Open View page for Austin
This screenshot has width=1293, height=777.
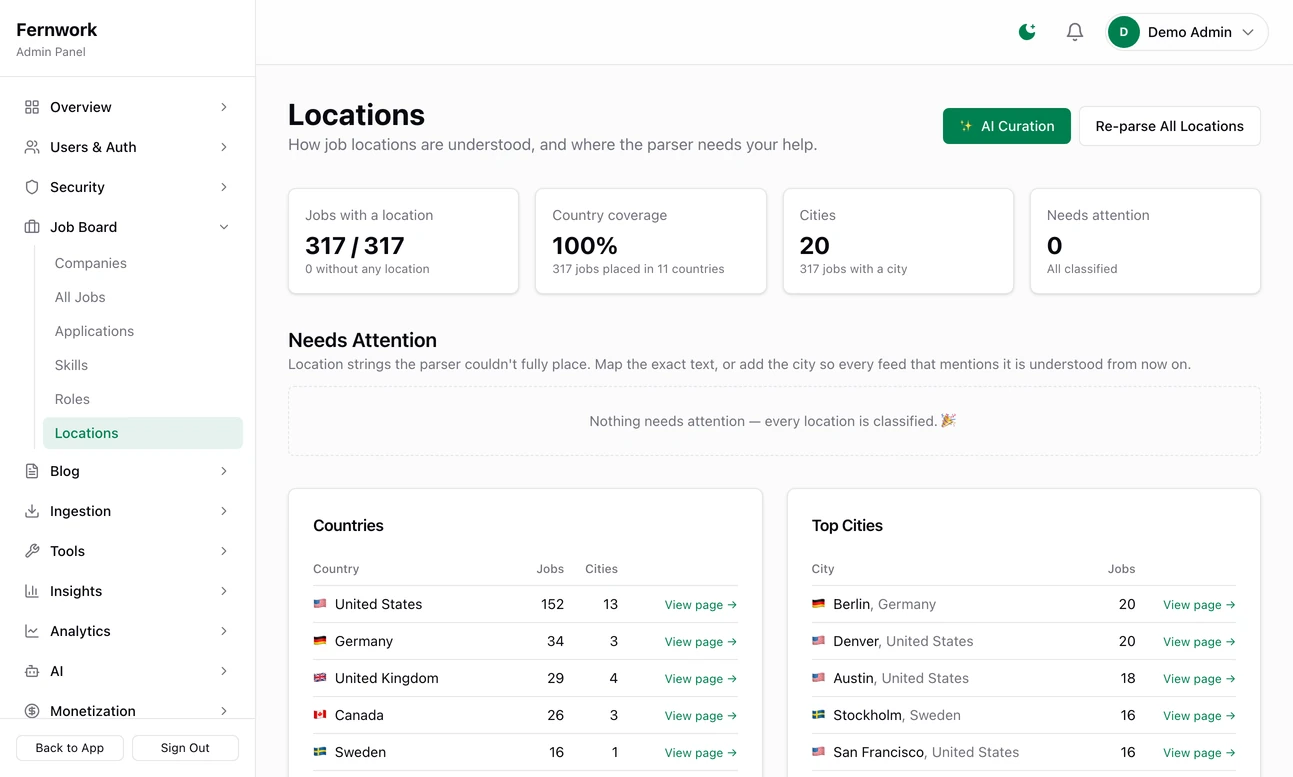(x=1199, y=679)
